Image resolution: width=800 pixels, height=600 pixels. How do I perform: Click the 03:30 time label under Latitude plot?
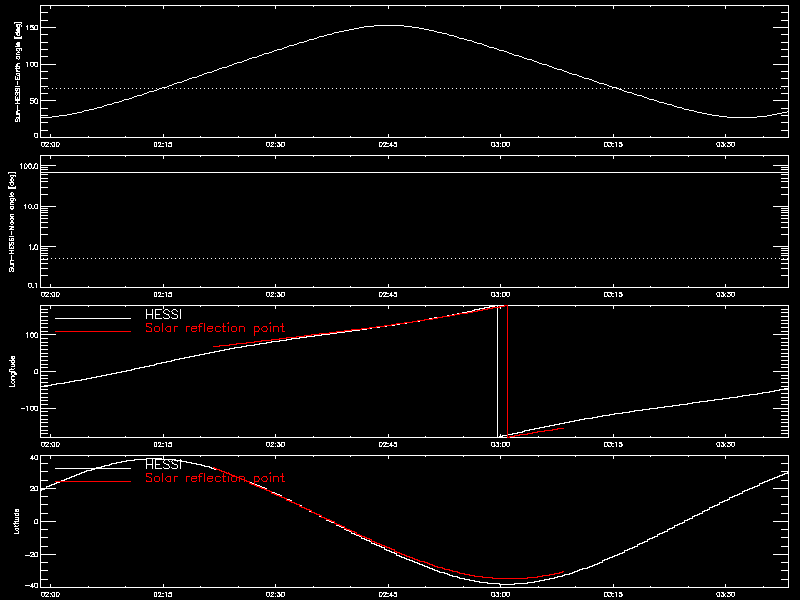pos(726,594)
